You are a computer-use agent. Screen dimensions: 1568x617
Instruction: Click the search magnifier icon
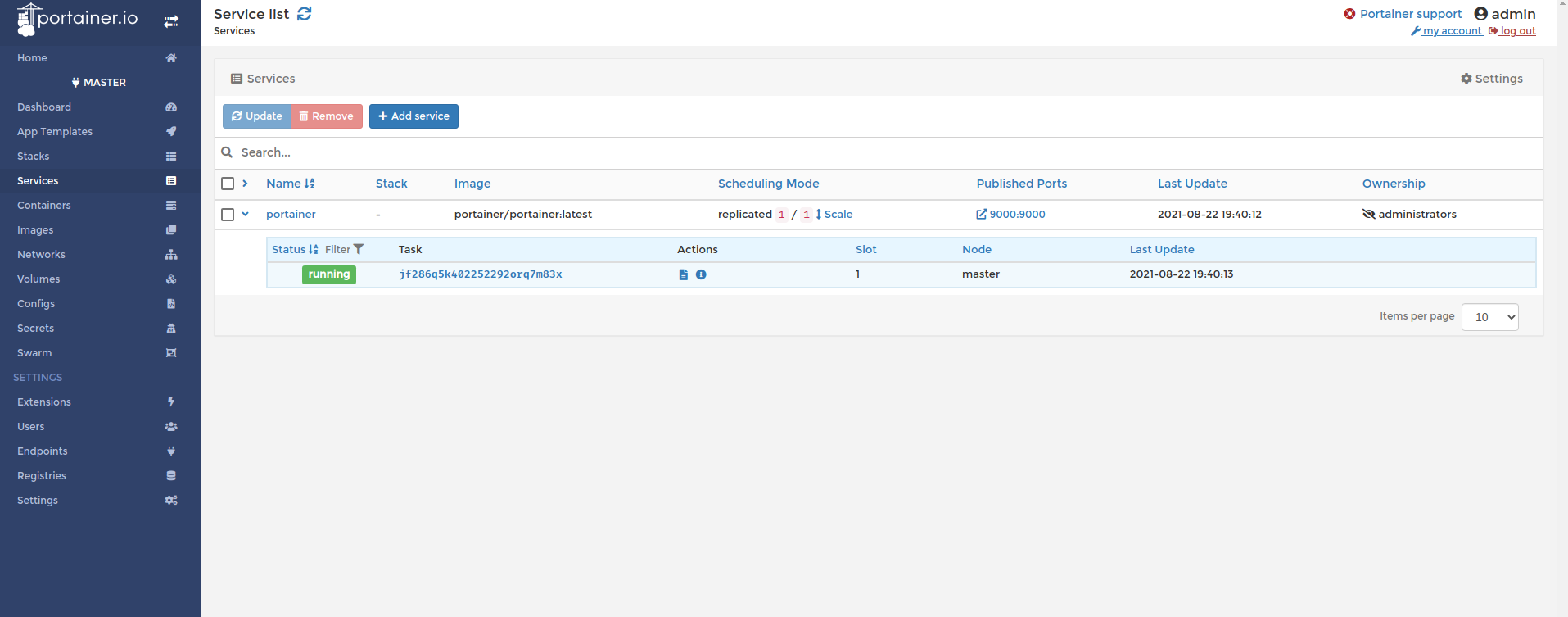228,152
